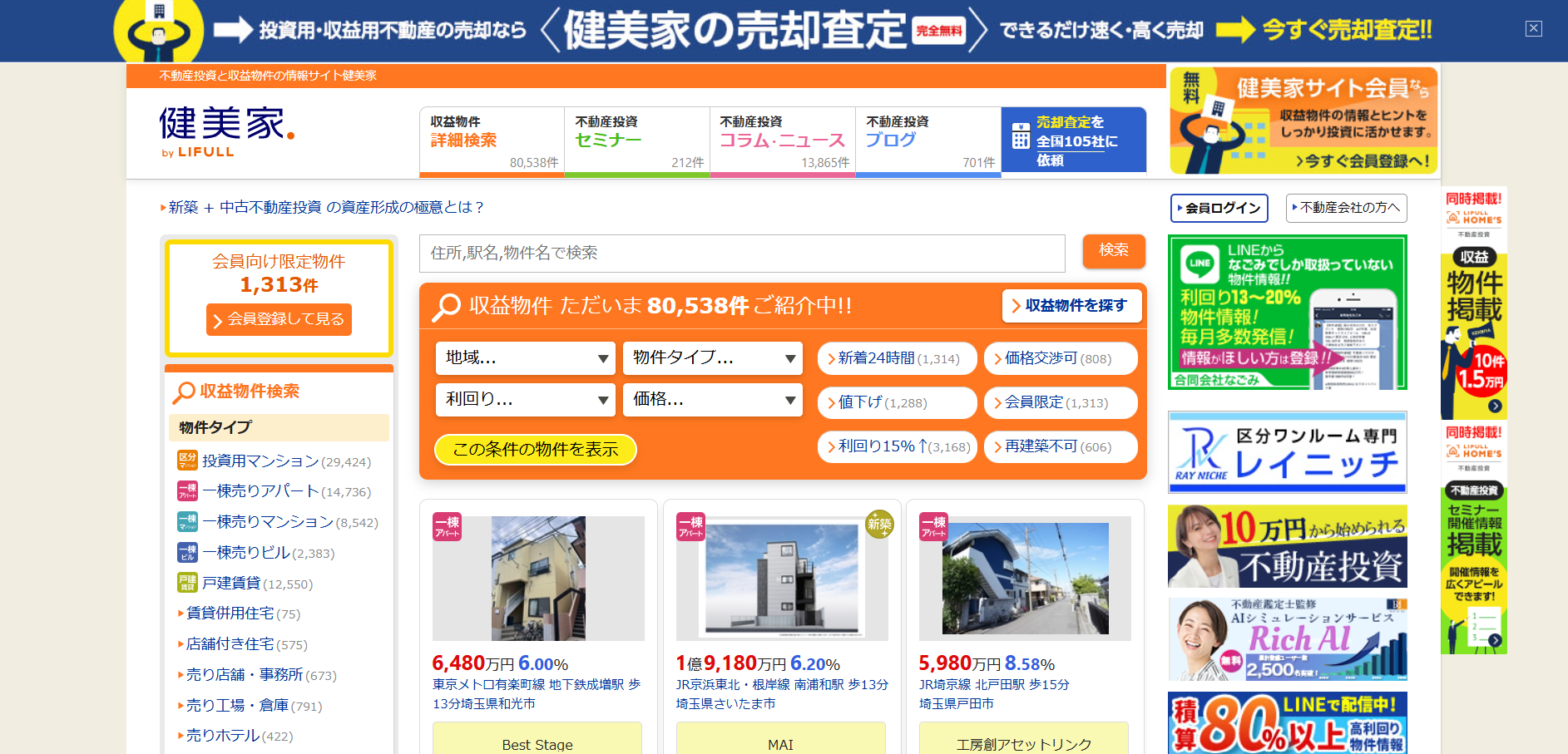
Task: Click この条件の物件を表示 button
Action: [x=536, y=450]
